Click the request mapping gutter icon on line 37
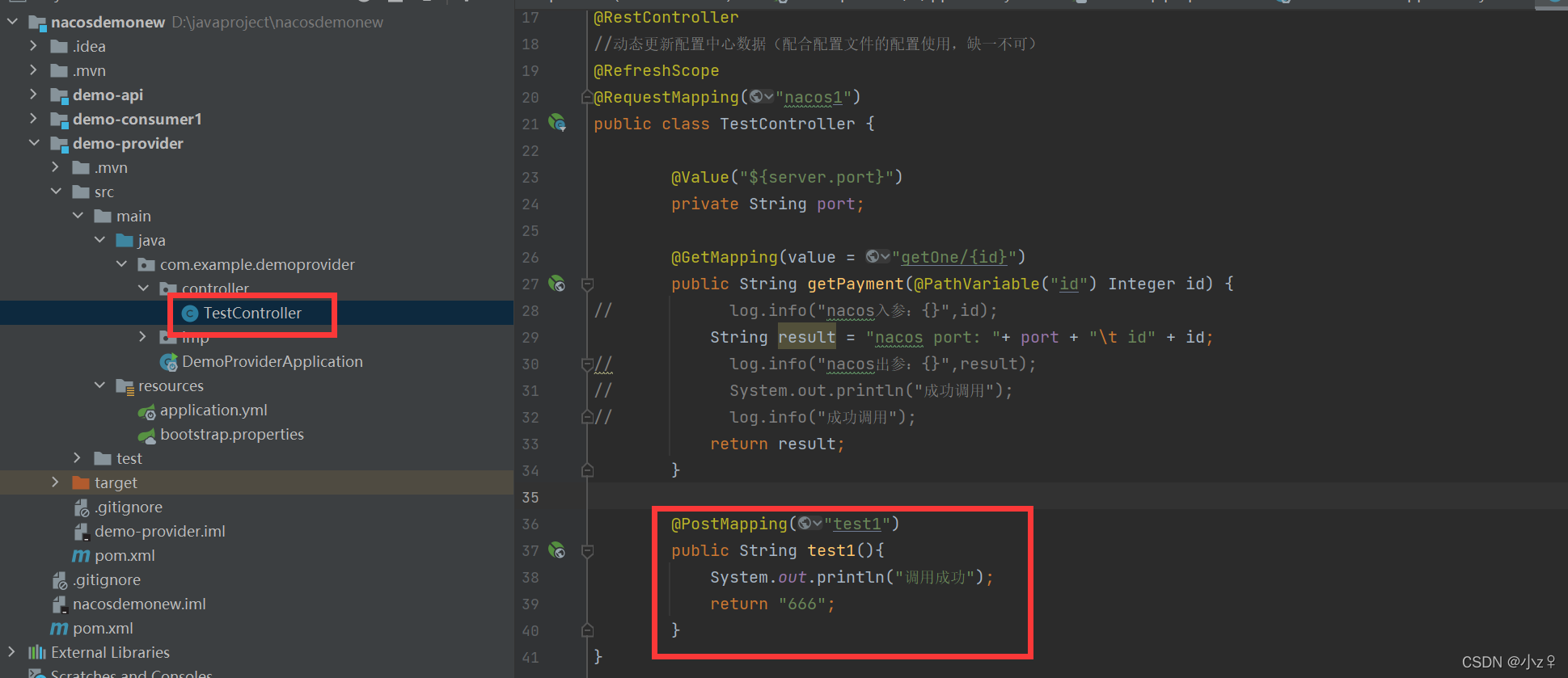 [557, 550]
